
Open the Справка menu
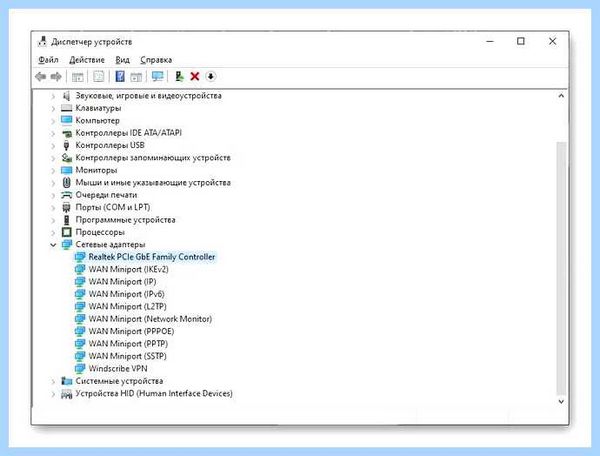tap(156, 60)
